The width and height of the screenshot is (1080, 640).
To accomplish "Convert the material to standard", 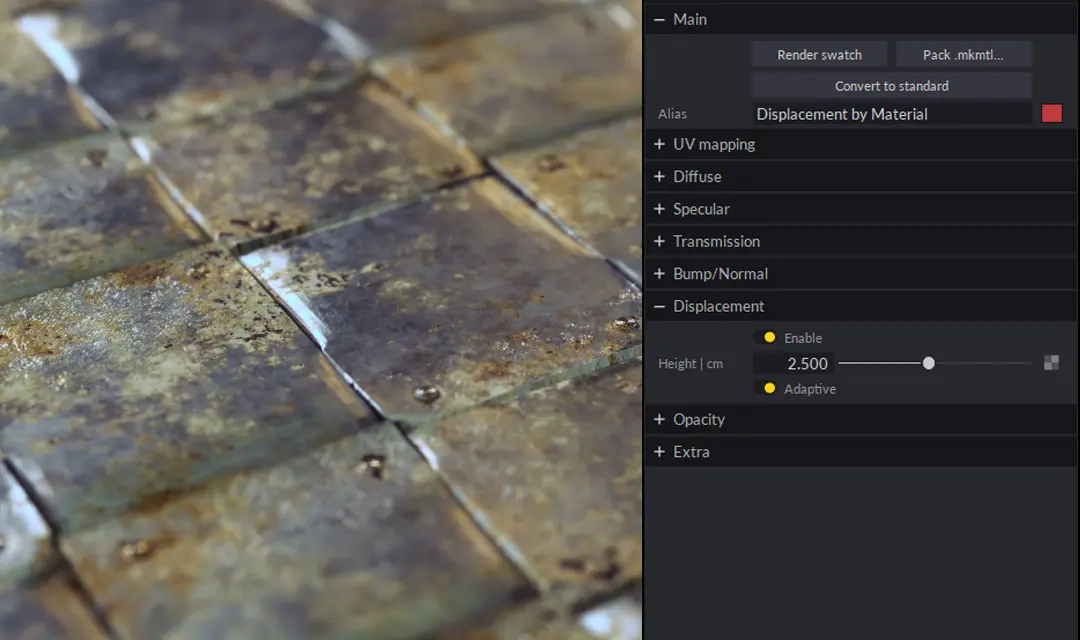I will pos(891,85).
